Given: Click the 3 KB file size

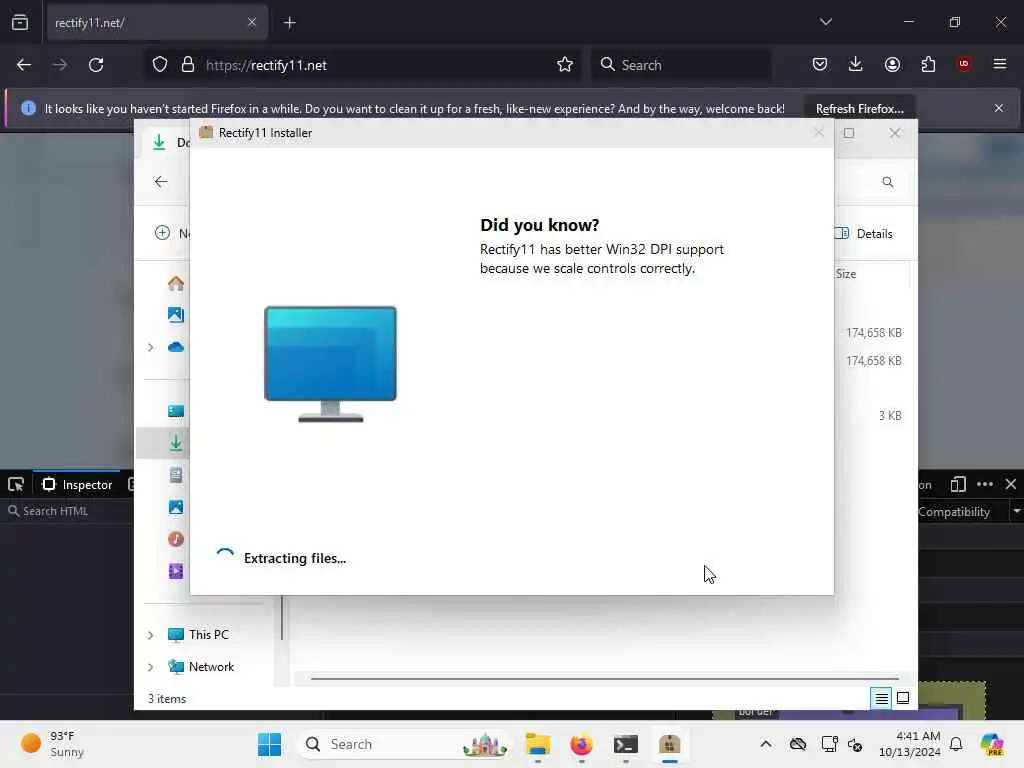Looking at the screenshot, I should [x=889, y=415].
